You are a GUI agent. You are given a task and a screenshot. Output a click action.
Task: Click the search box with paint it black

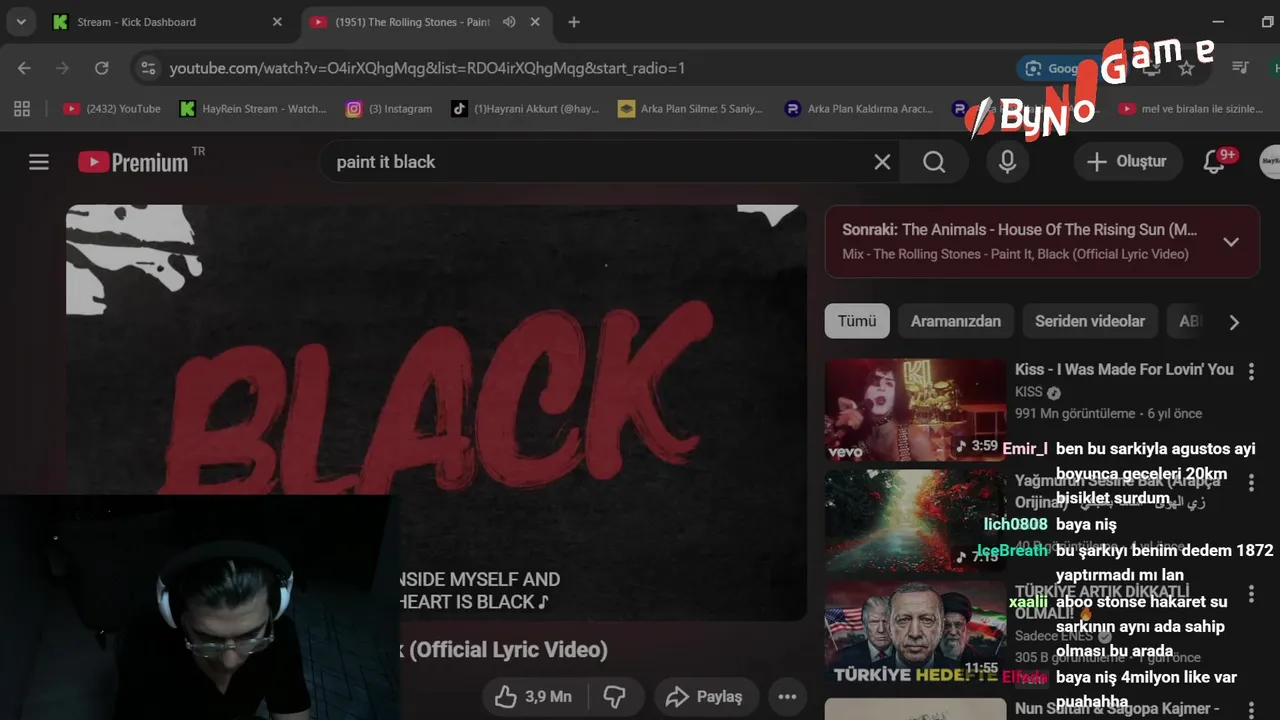[600, 162]
